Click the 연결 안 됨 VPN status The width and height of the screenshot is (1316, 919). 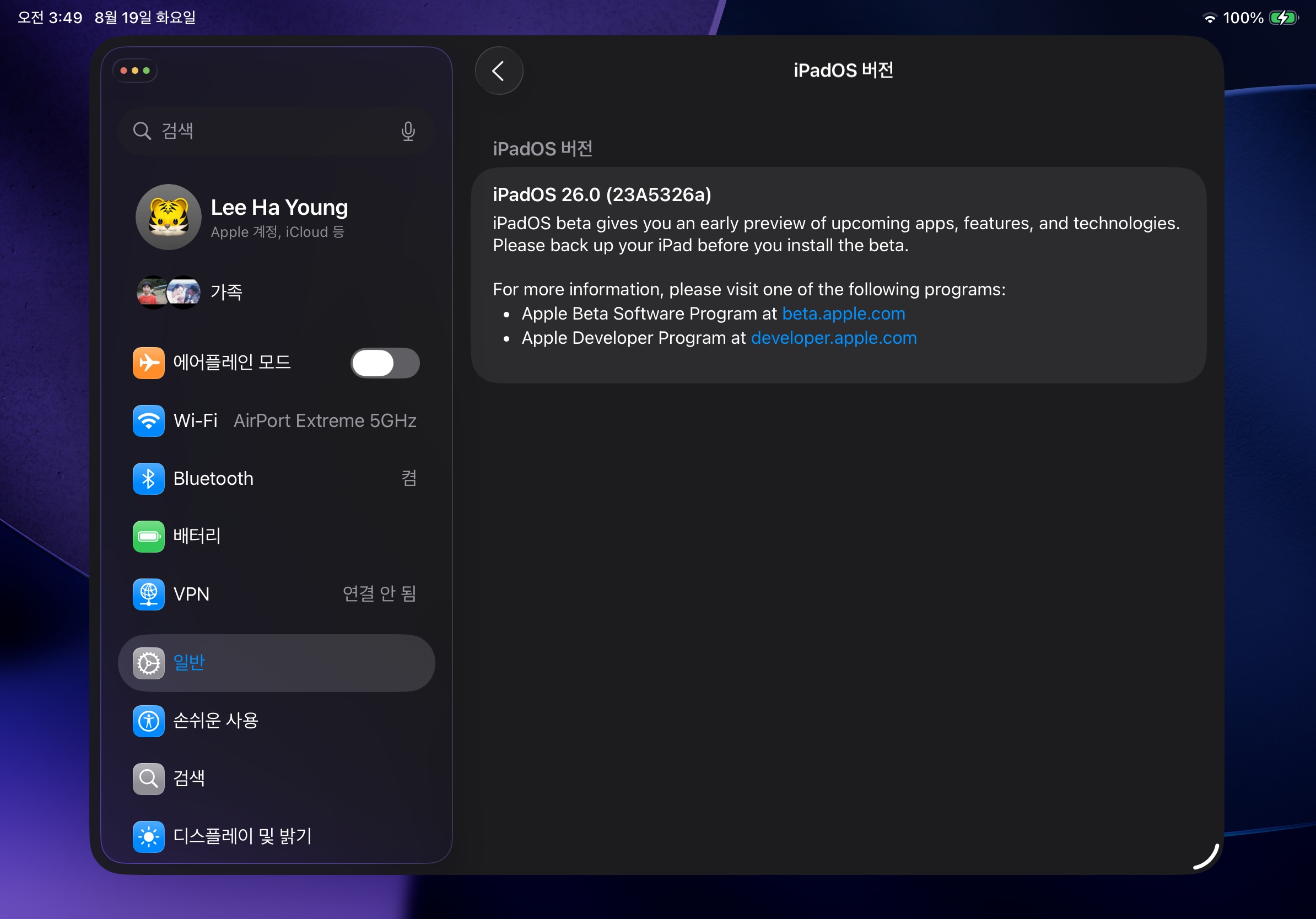(380, 593)
